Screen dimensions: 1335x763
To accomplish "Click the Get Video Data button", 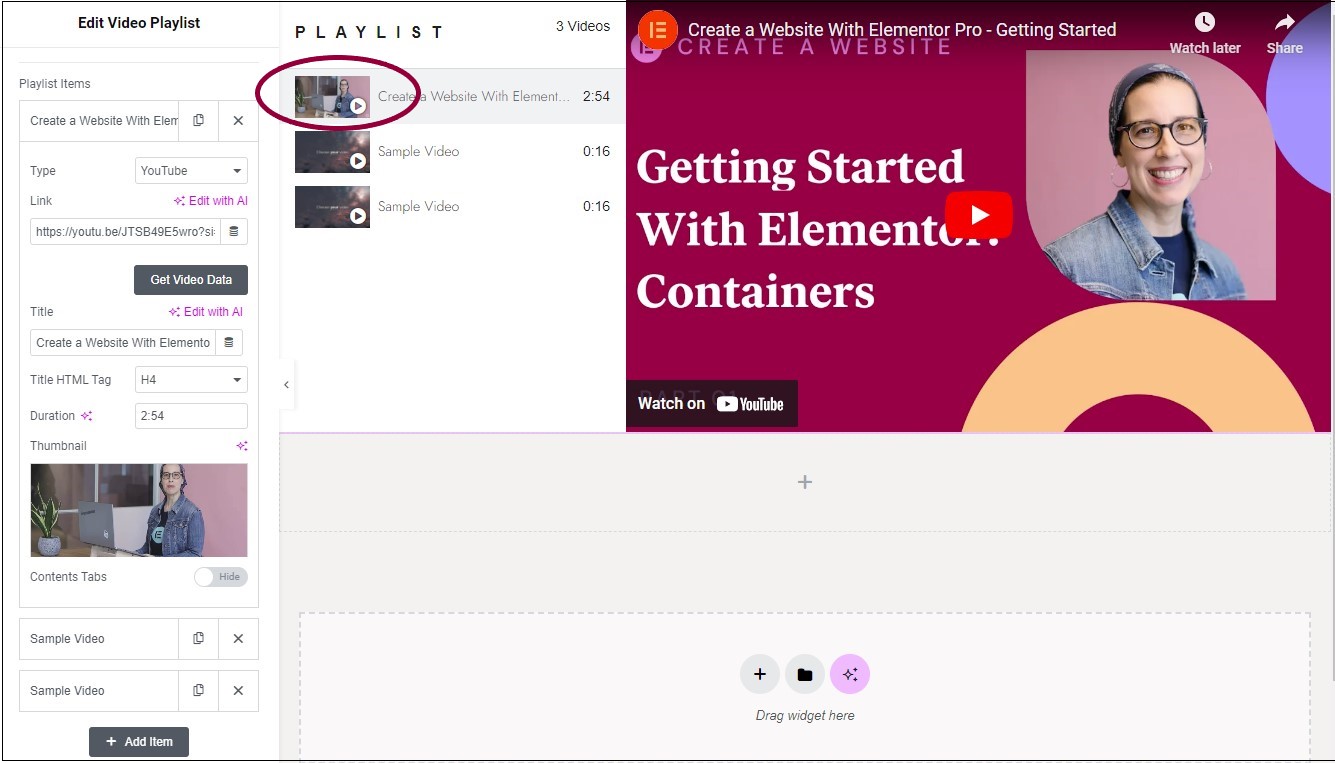I will pyautogui.click(x=191, y=280).
